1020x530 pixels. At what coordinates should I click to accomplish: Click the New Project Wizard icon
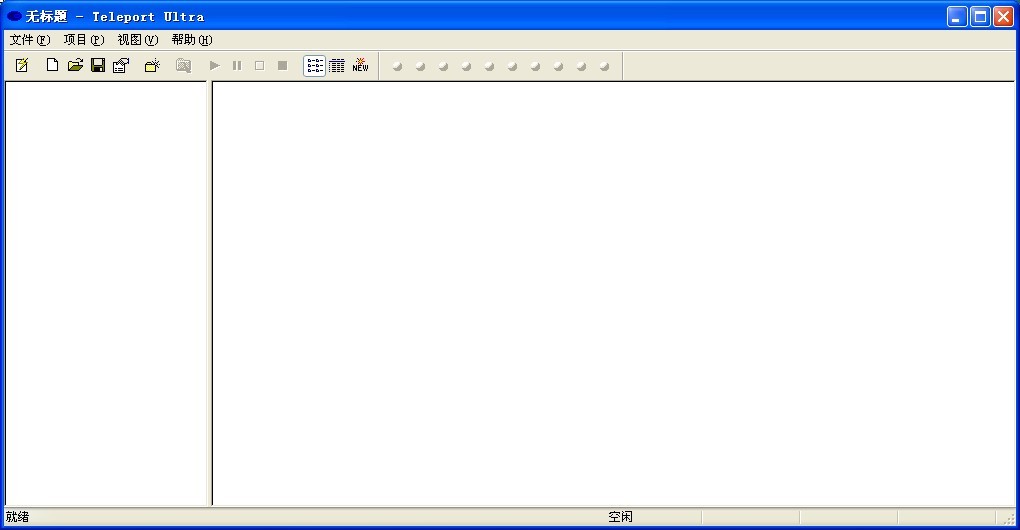(x=22, y=66)
